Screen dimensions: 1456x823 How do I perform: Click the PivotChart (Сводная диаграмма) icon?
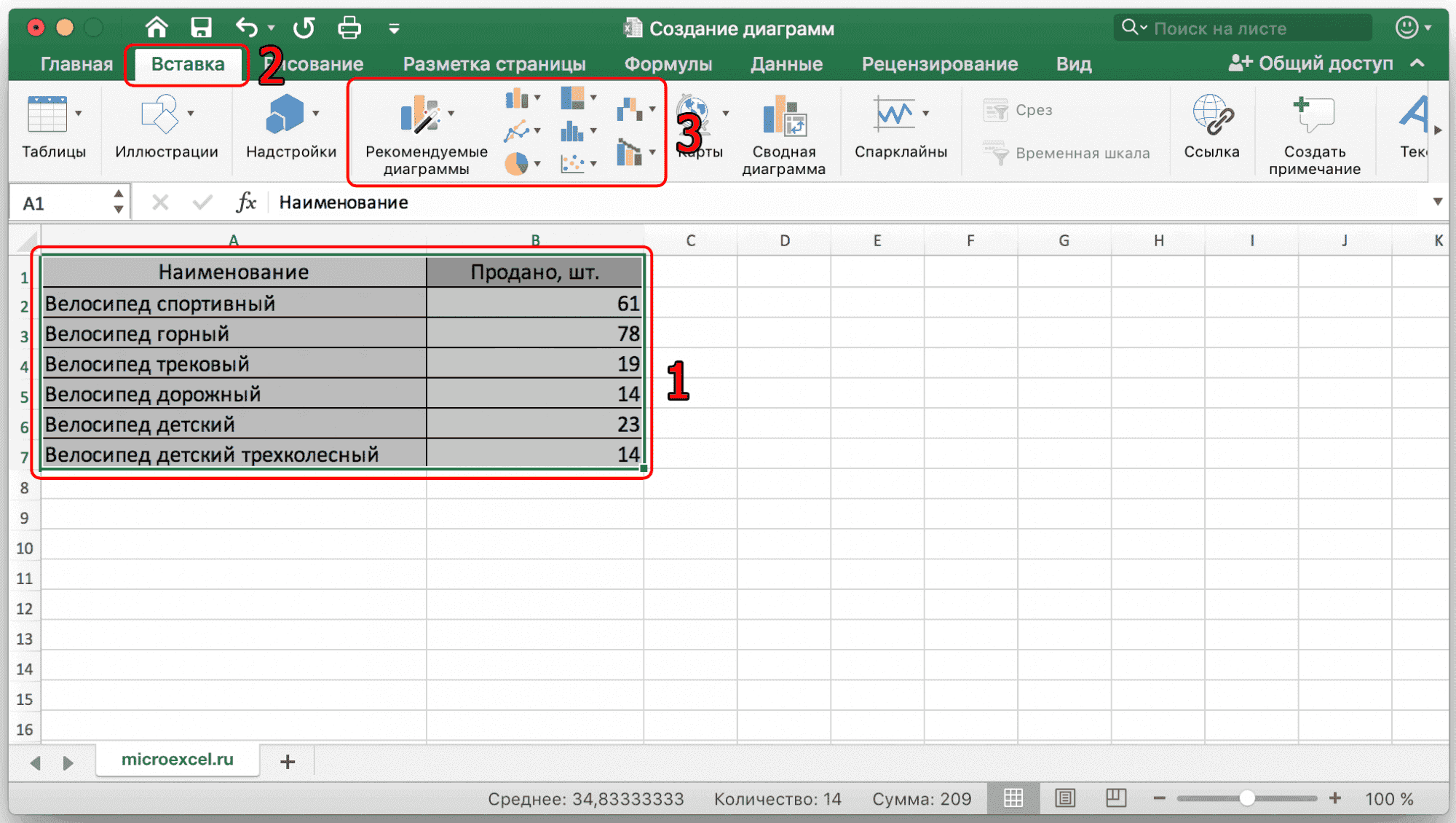(x=783, y=117)
